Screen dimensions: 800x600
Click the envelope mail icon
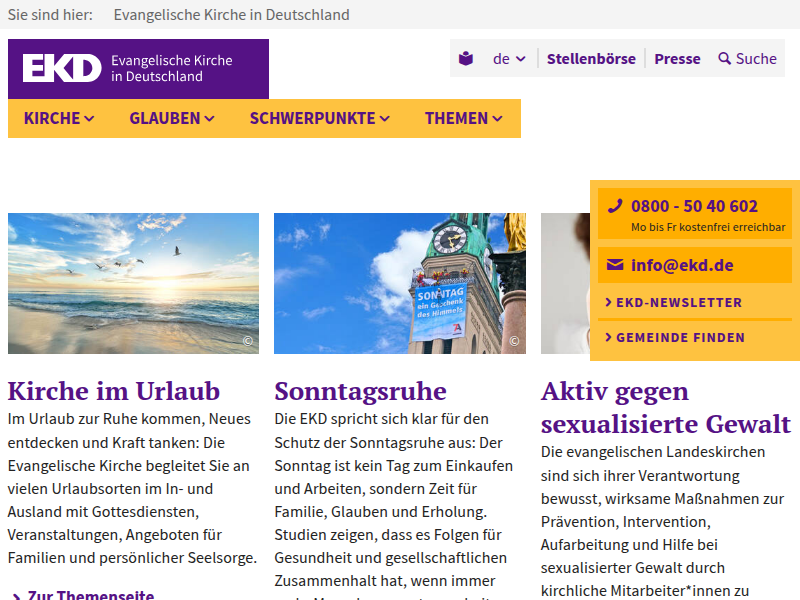pyautogui.click(x=615, y=264)
